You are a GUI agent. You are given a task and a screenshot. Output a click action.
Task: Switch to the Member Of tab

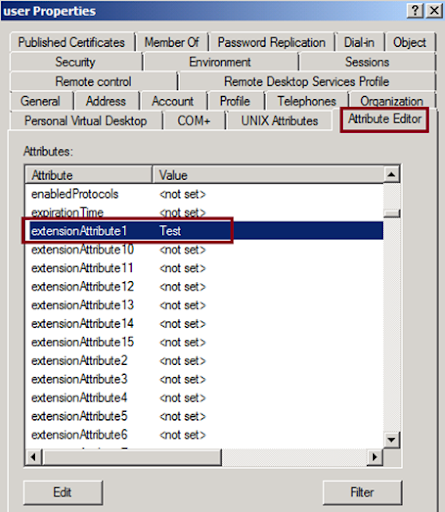pyautogui.click(x=172, y=42)
